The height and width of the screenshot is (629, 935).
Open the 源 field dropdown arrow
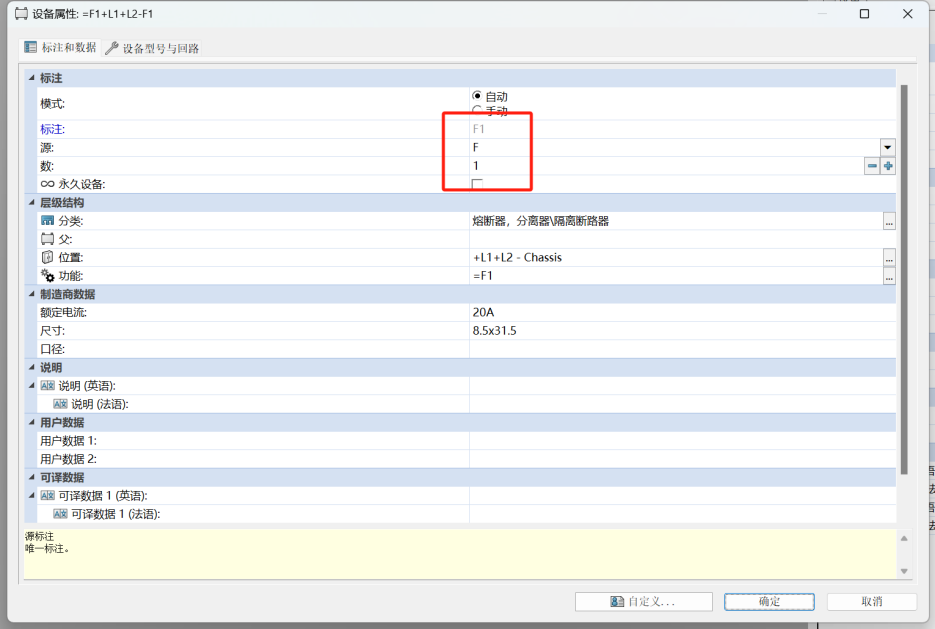pos(886,147)
